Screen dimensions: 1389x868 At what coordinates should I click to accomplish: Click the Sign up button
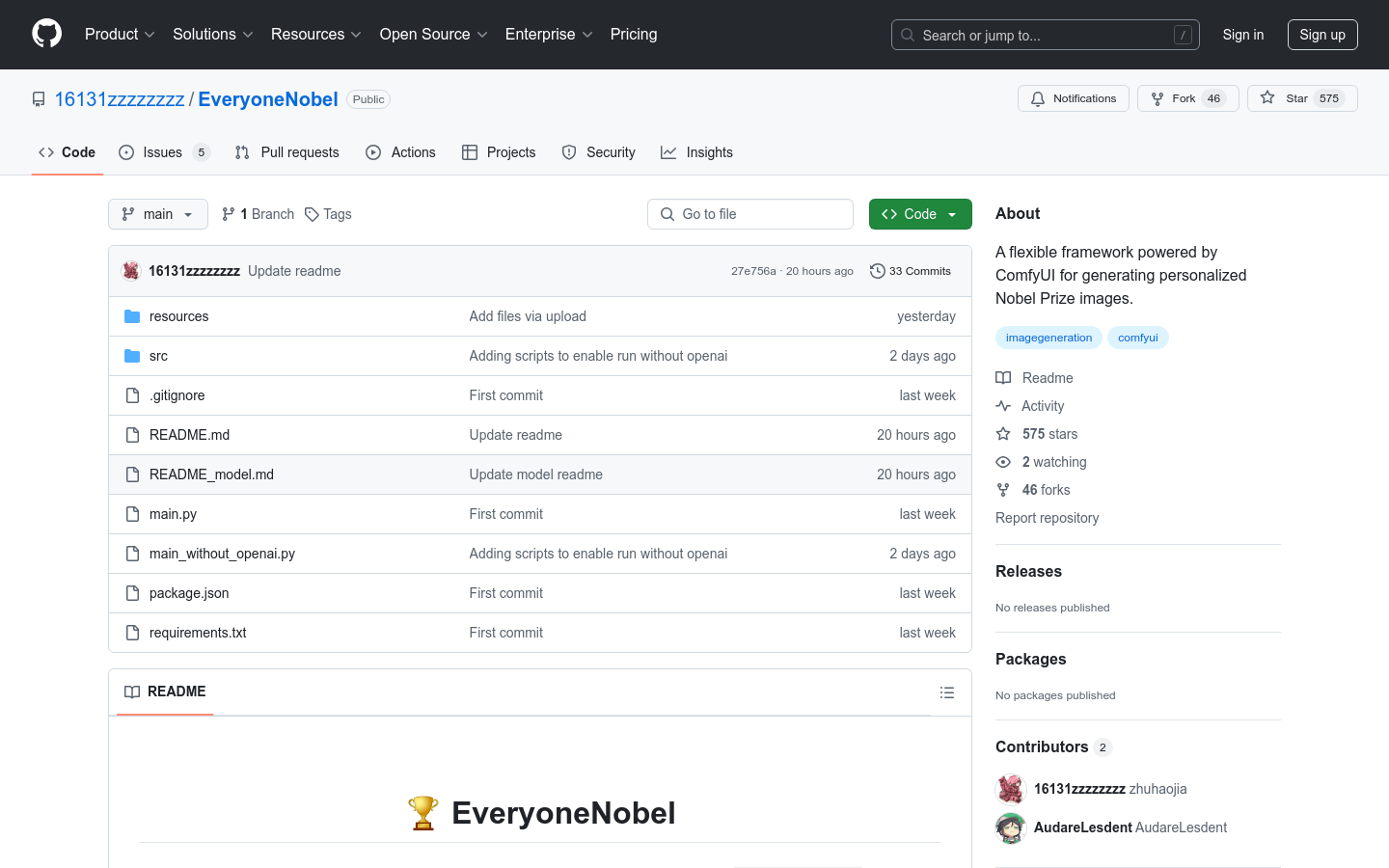[x=1322, y=35]
